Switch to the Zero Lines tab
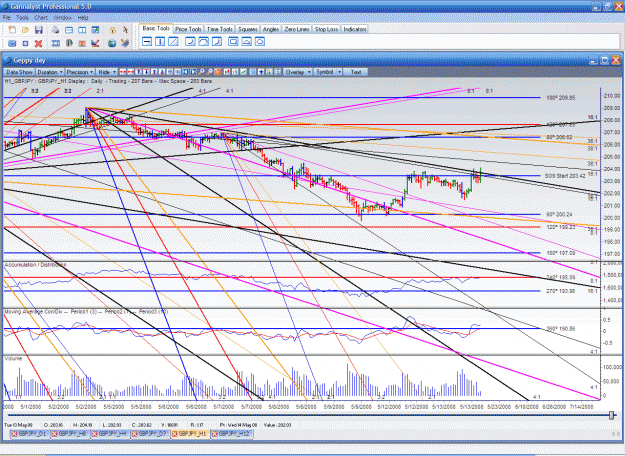This screenshot has height=456, width=625. pos(297,29)
